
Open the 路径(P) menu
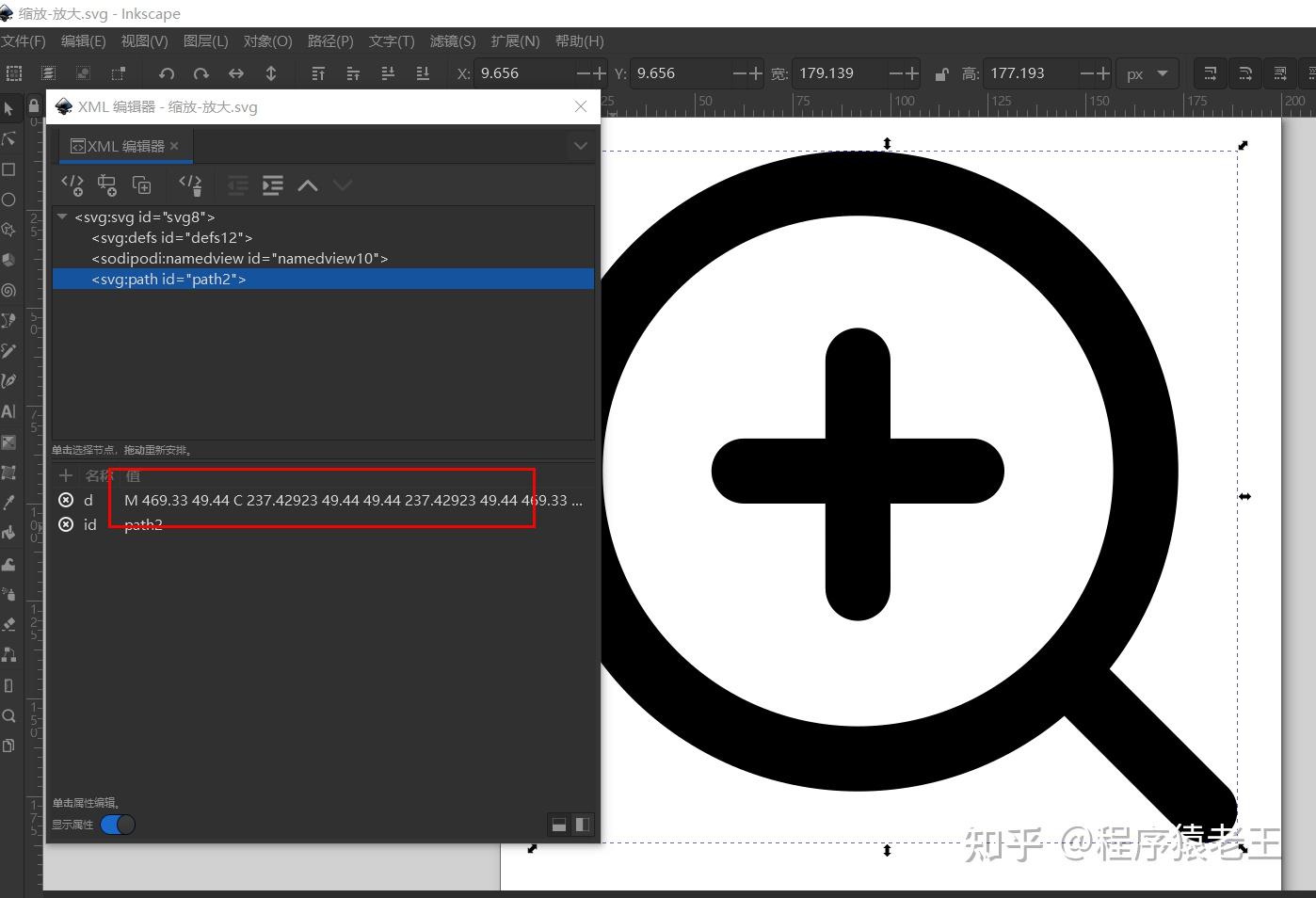point(329,40)
